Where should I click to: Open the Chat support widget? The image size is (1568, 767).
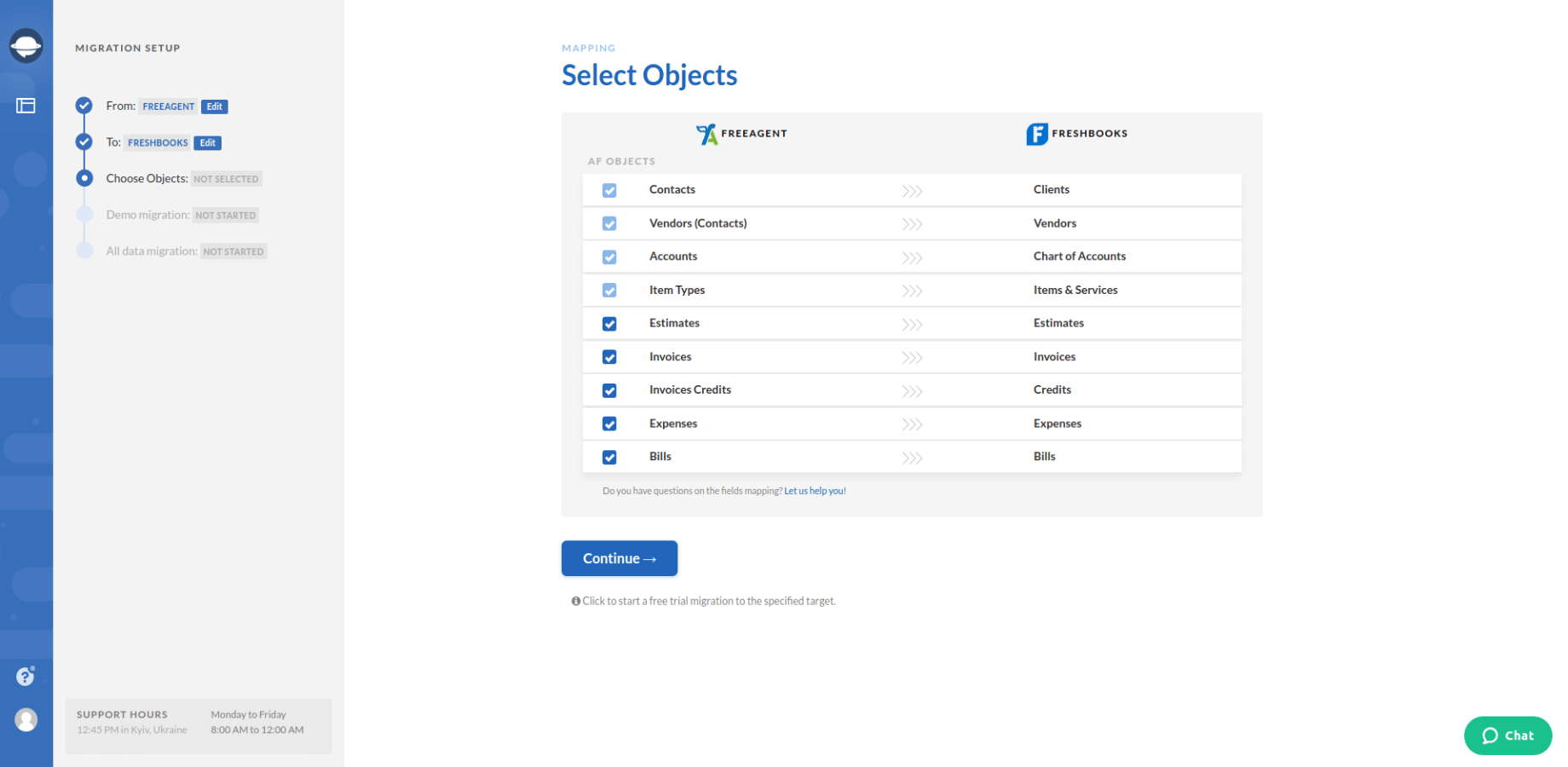(x=1507, y=735)
